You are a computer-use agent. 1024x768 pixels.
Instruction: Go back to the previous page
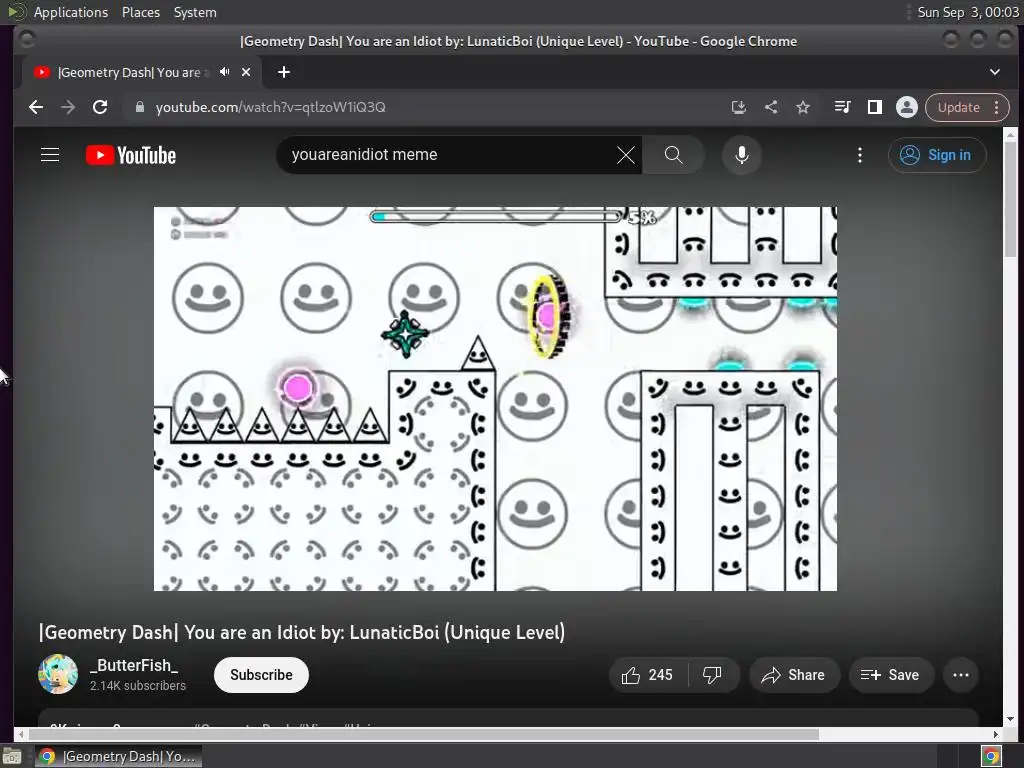point(36,107)
